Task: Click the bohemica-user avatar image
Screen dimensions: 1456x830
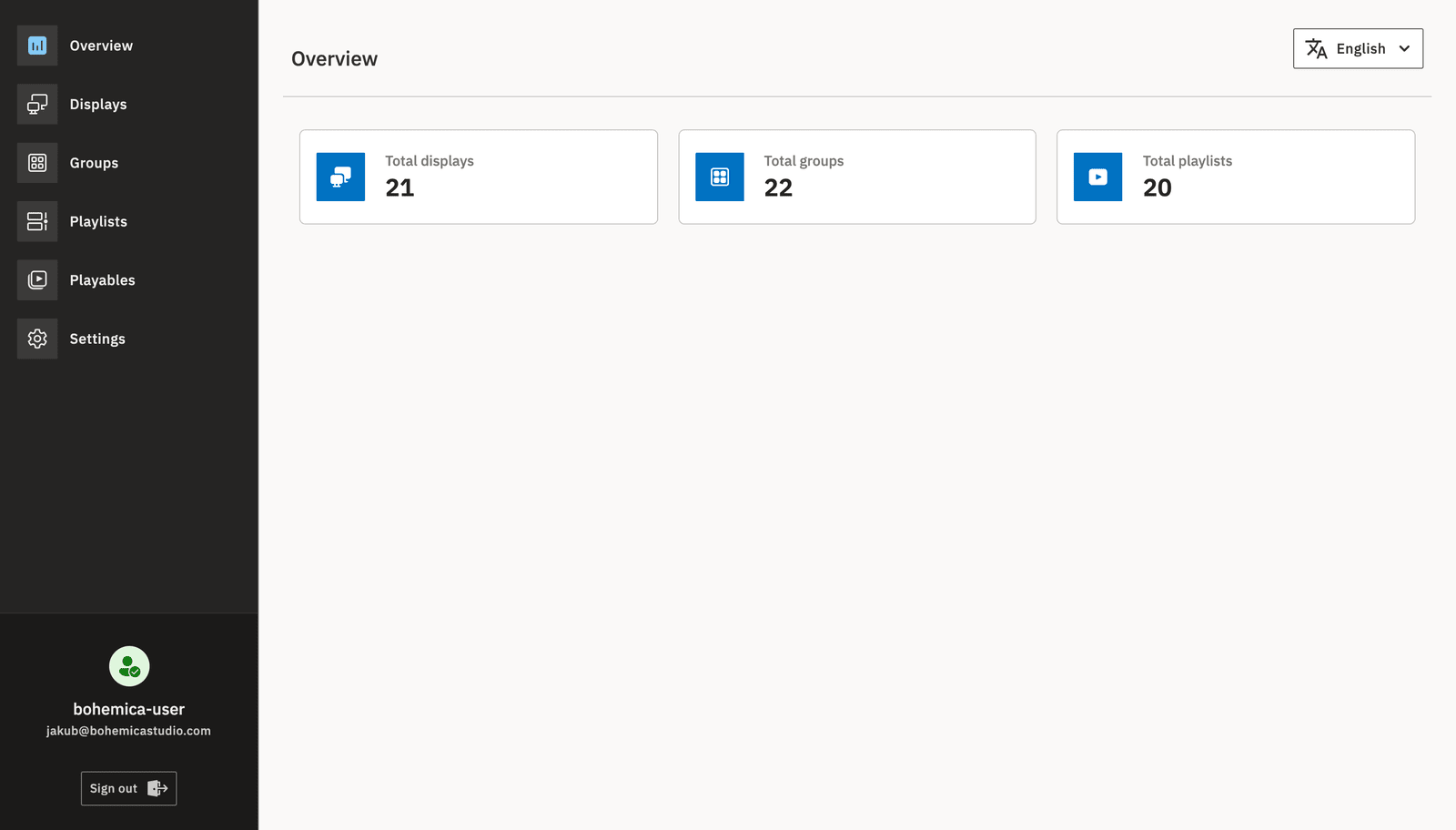Action: click(128, 666)
